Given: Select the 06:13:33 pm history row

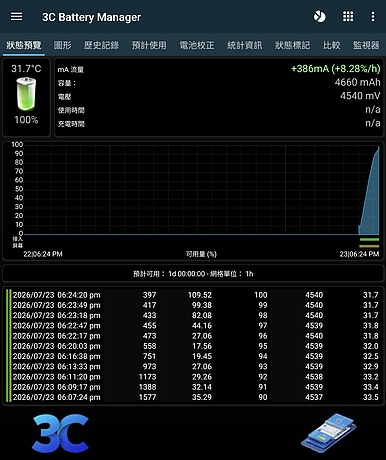Looking at the screenshot, I should [193, 366].
